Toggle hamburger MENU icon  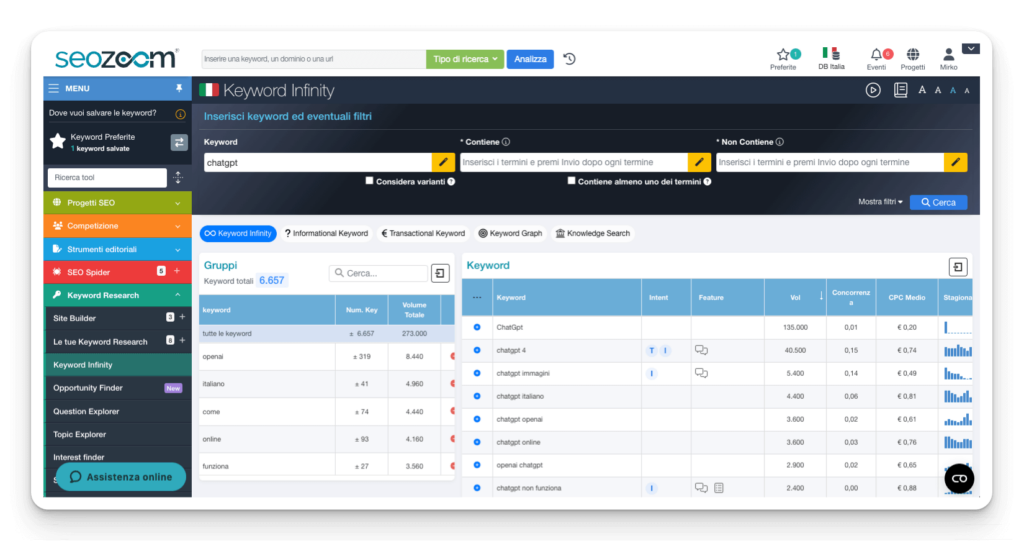tap(54, 88)
